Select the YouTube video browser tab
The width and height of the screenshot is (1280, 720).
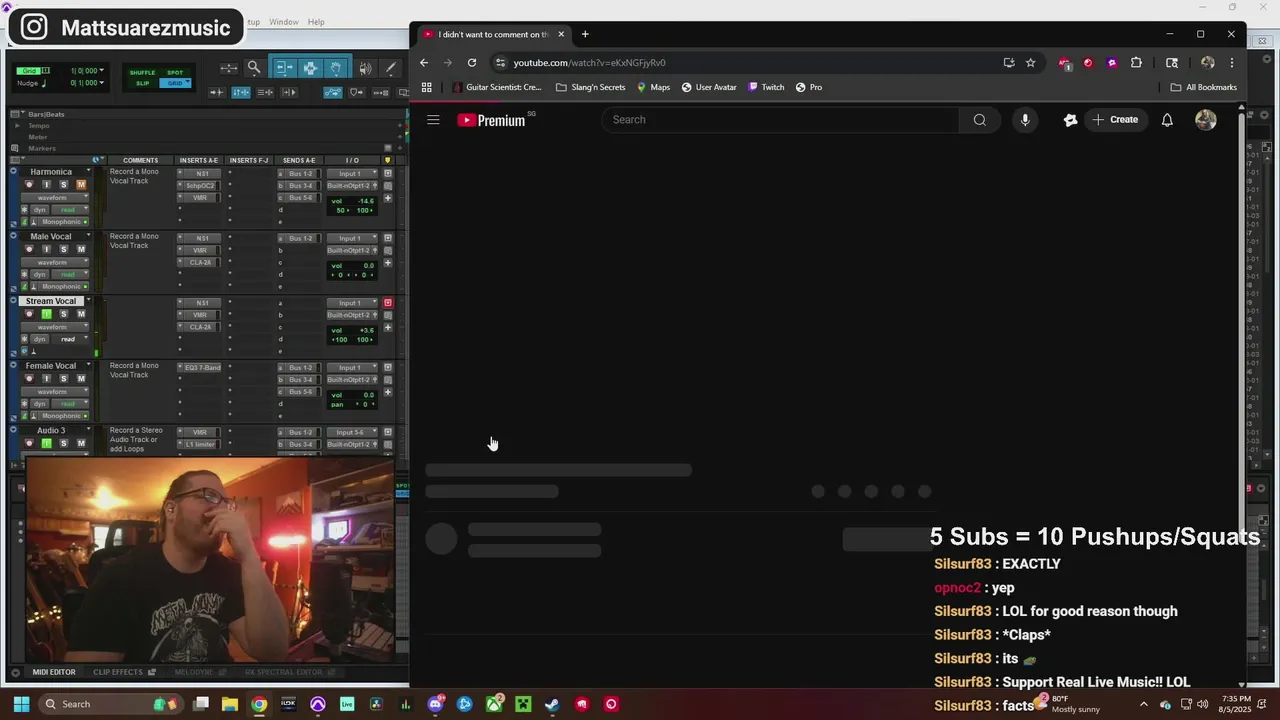pyautogui.click(x=493, y=34)
